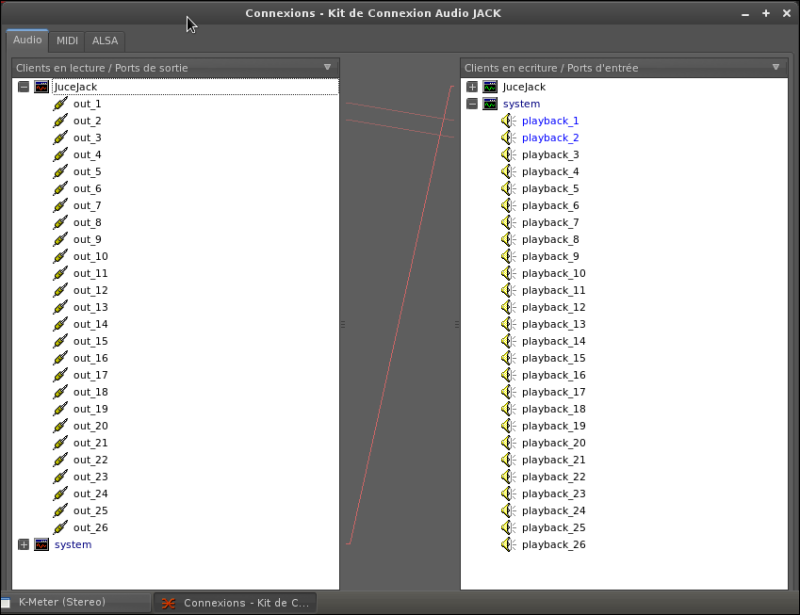Viewport: 800px width, 615px height.
Task: Click the plug icon beside out_26
Action: [x=60, y=528]
